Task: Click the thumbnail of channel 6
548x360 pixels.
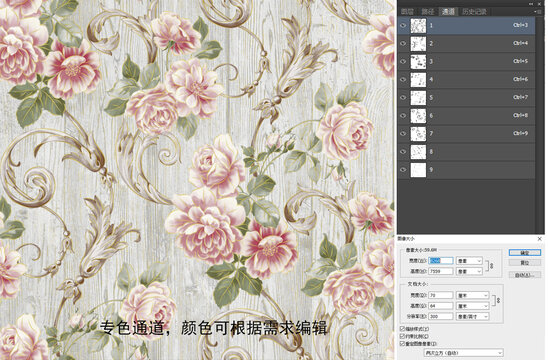Action: (418, 116)
